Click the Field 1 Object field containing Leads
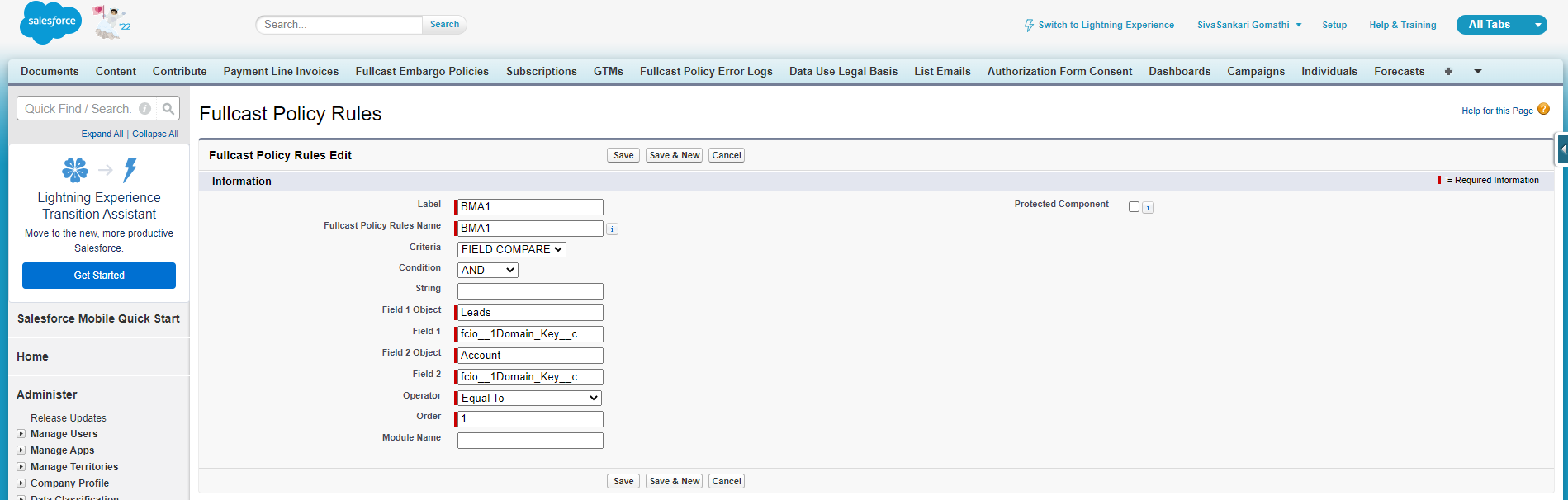 pyautogui.click(x=530, y=313)
